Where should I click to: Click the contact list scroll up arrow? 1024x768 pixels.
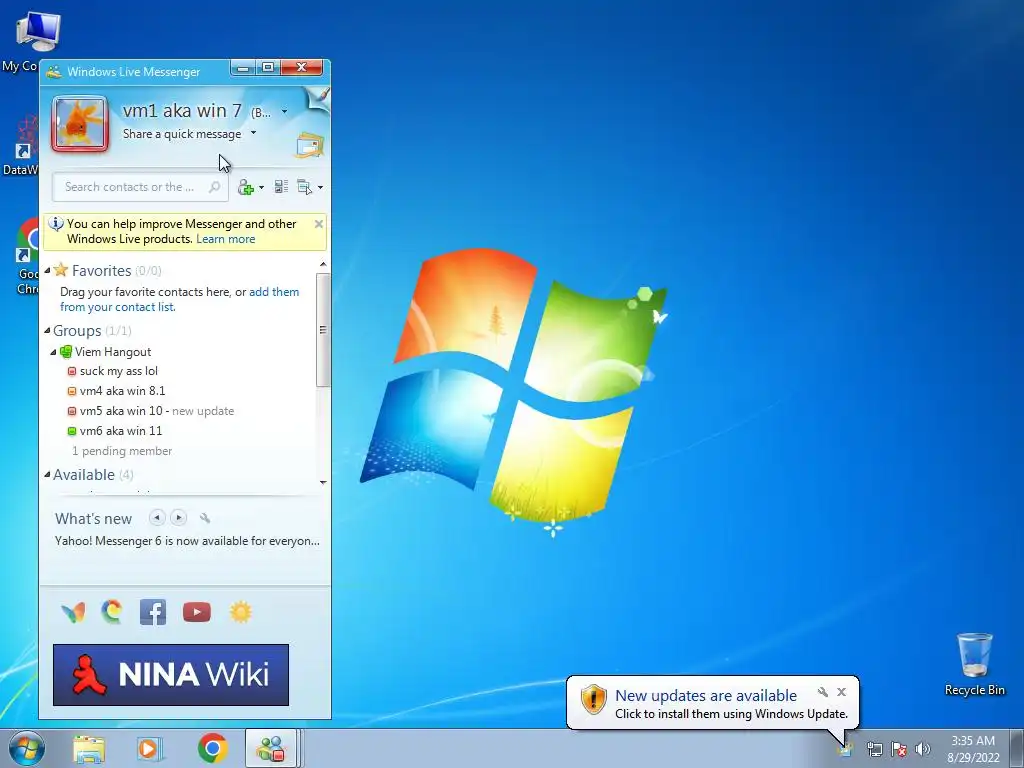[323, 264]
